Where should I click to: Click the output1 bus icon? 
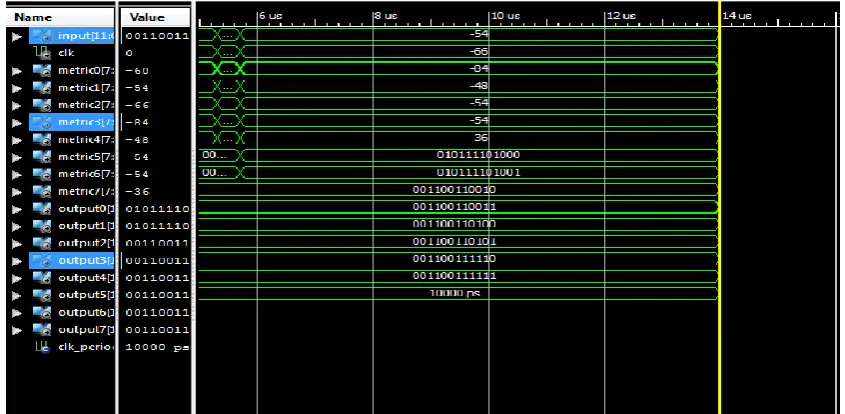41,226
